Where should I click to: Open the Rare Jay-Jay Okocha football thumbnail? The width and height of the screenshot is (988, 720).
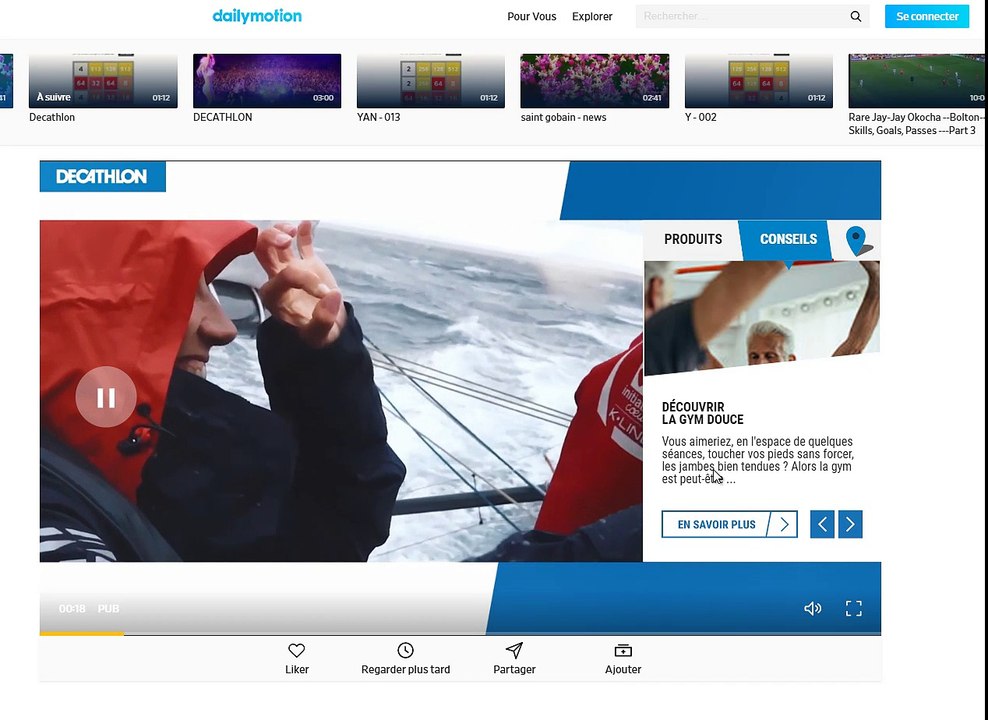tap(917, 81)
